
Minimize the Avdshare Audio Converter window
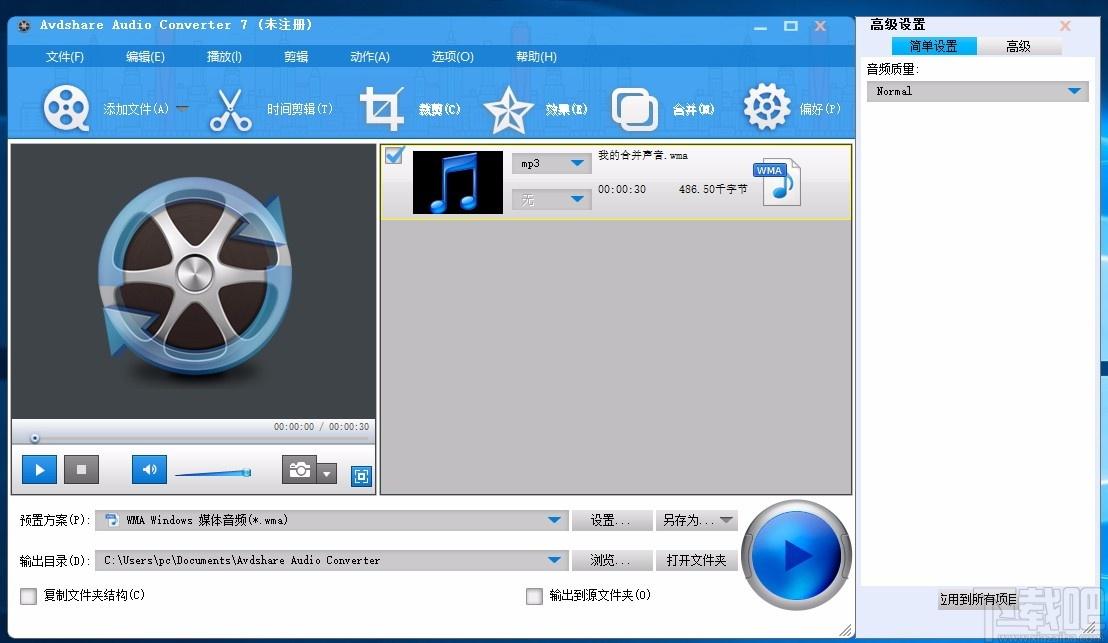pyautogui.click(x=760, y=27)
